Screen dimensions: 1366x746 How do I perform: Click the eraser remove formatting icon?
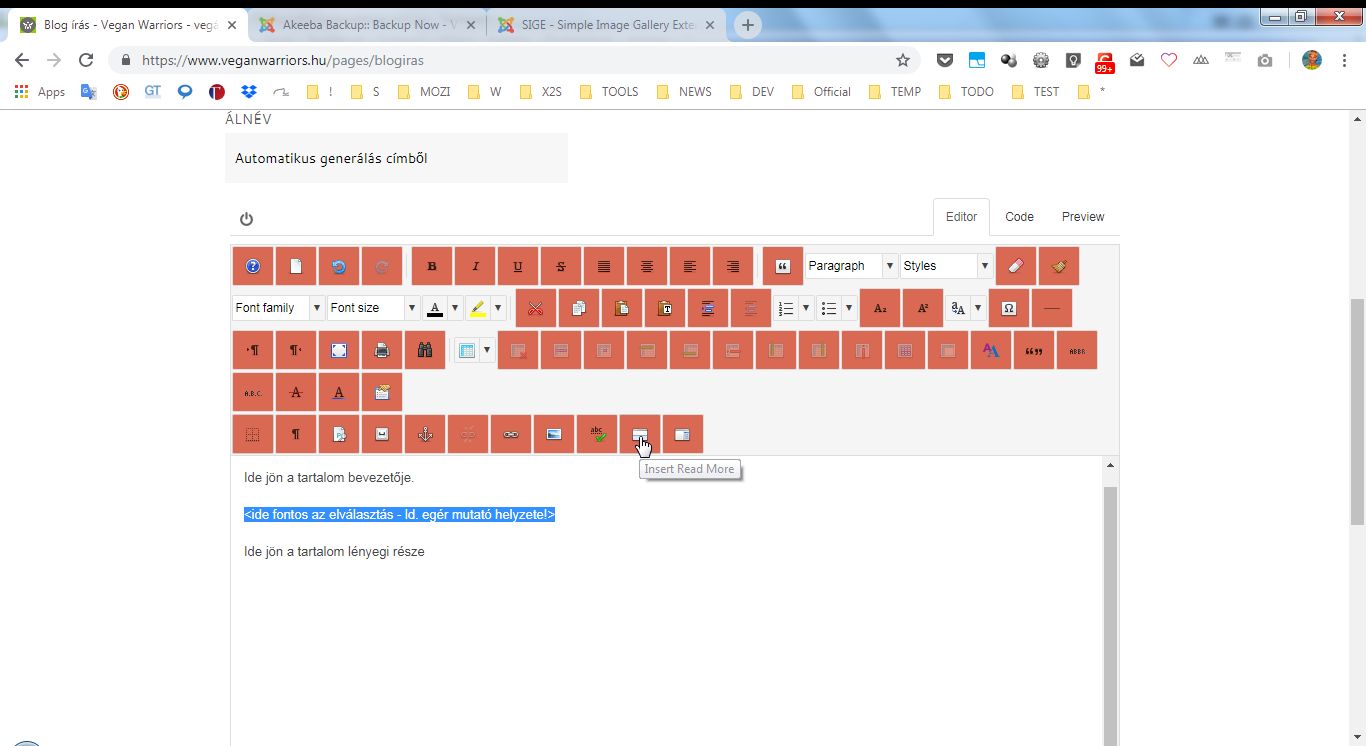click(1016, 266)
